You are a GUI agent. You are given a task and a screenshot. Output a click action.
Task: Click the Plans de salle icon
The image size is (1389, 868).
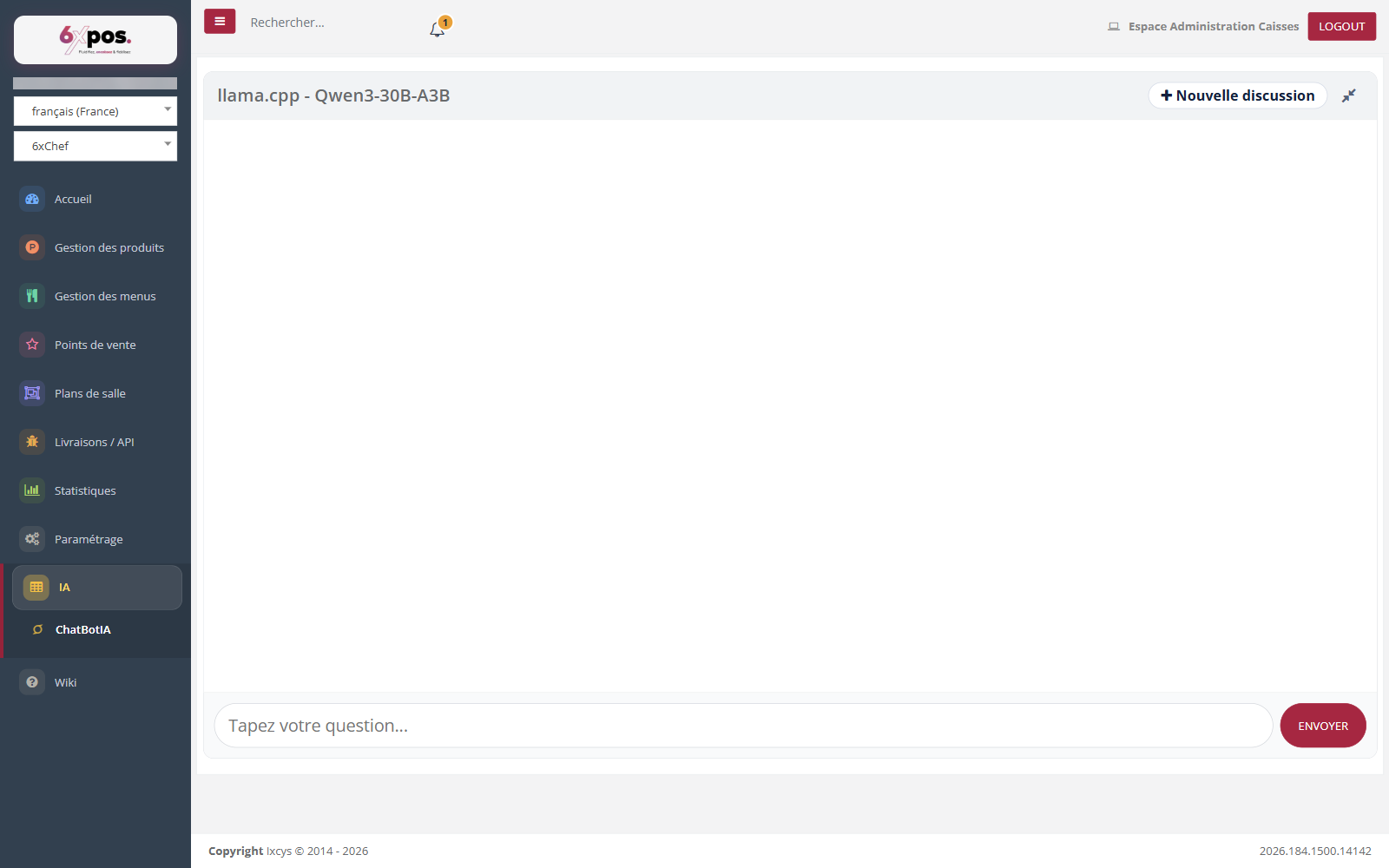(32, 393)
